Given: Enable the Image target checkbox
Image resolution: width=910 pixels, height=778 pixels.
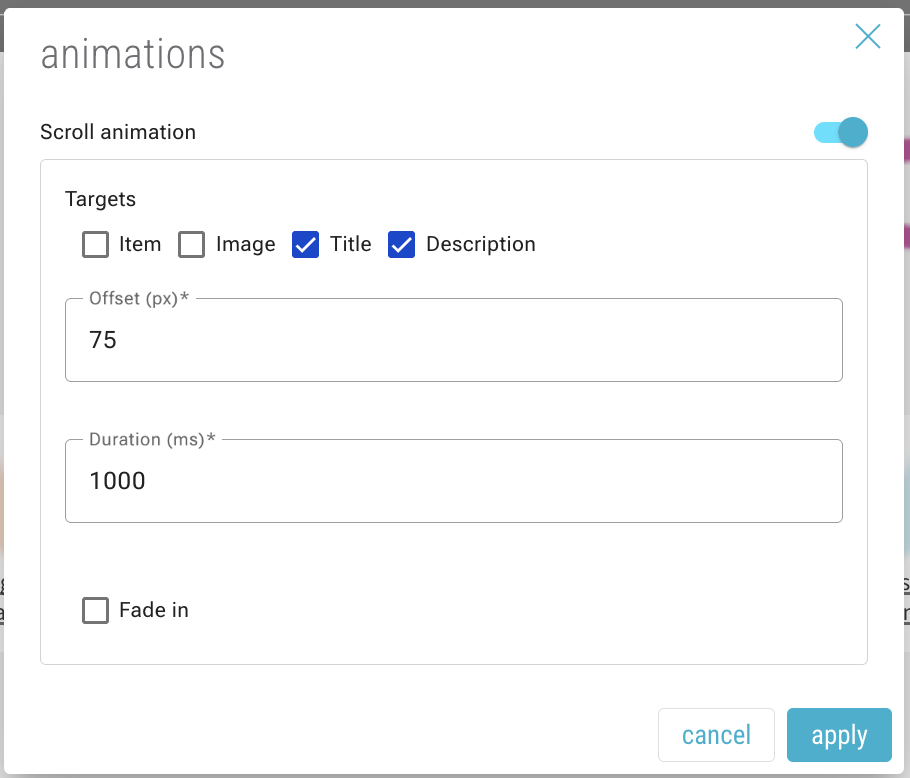Looking at the screenshot, I should click(x=191, y=245).
